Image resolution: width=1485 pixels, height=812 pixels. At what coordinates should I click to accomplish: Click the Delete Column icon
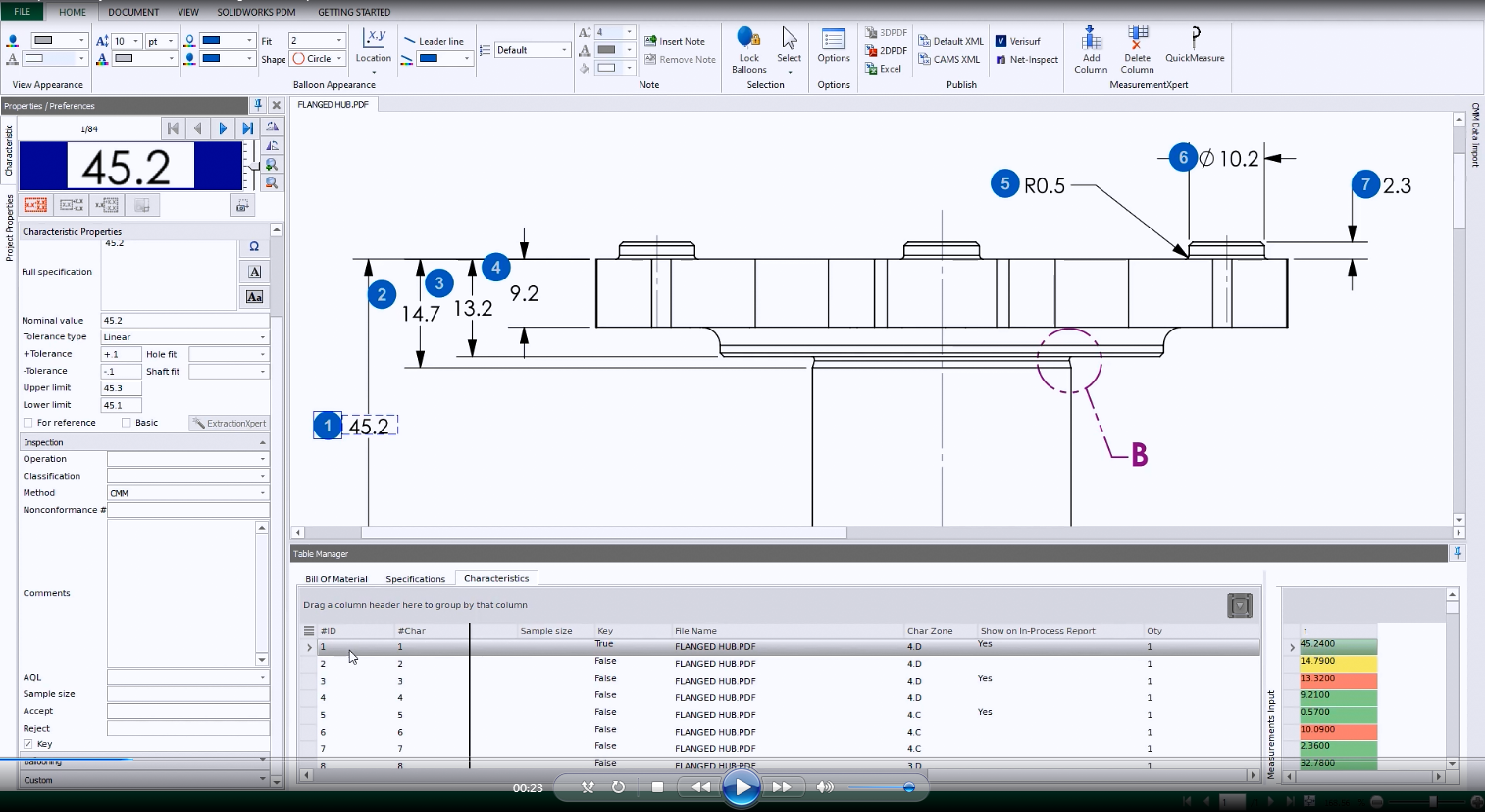click(x=1137, y=38)
